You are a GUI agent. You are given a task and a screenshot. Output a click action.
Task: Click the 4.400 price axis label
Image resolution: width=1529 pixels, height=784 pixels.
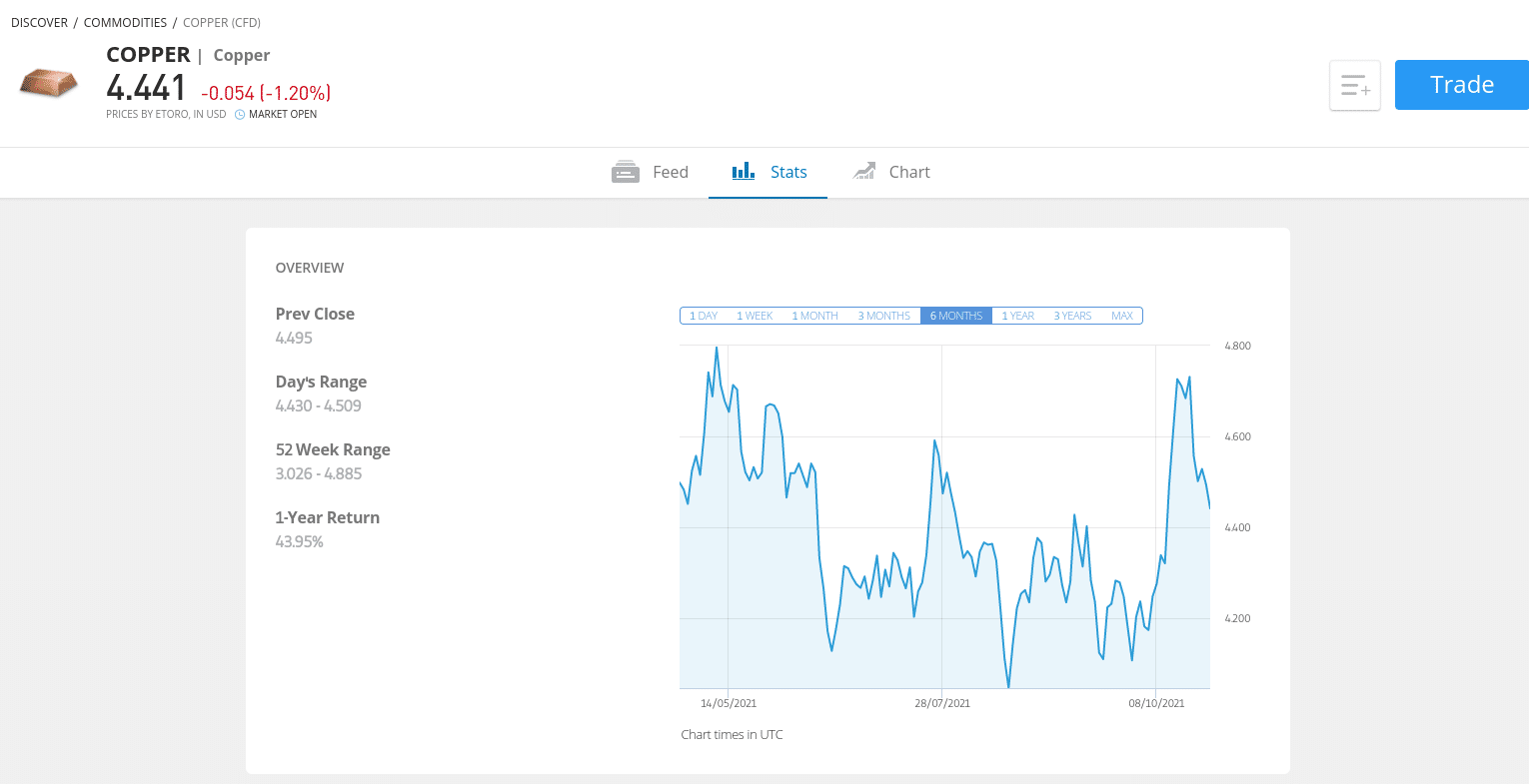click(x=1237, y=527)
